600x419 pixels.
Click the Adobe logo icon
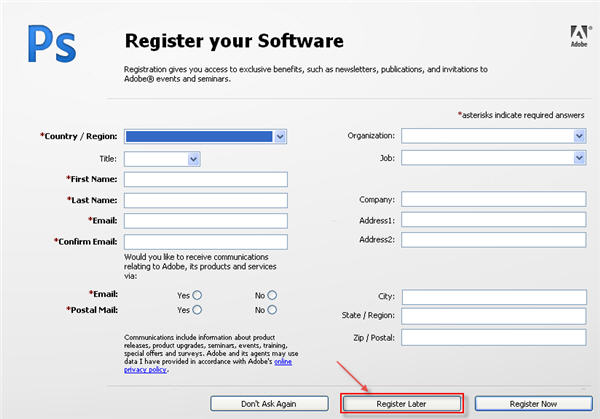click(579, 36)
